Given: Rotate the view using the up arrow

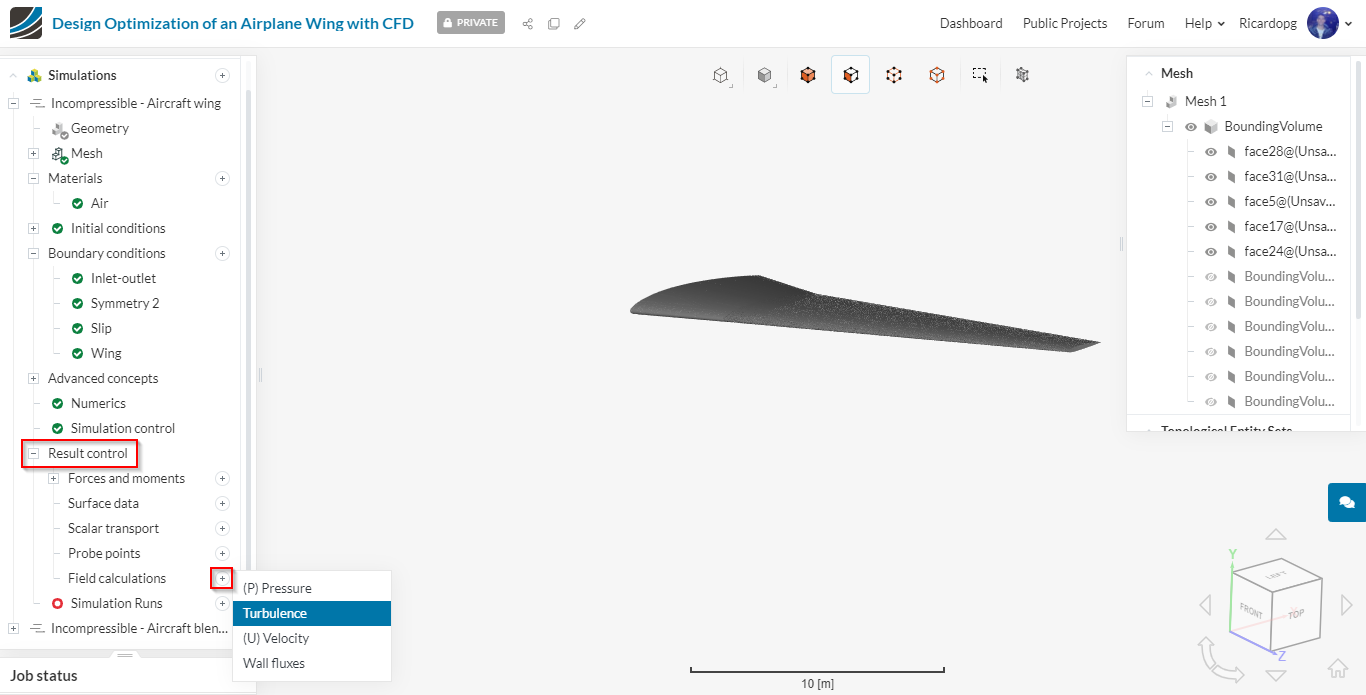Looking at the screenshot, I should 1276,535.
